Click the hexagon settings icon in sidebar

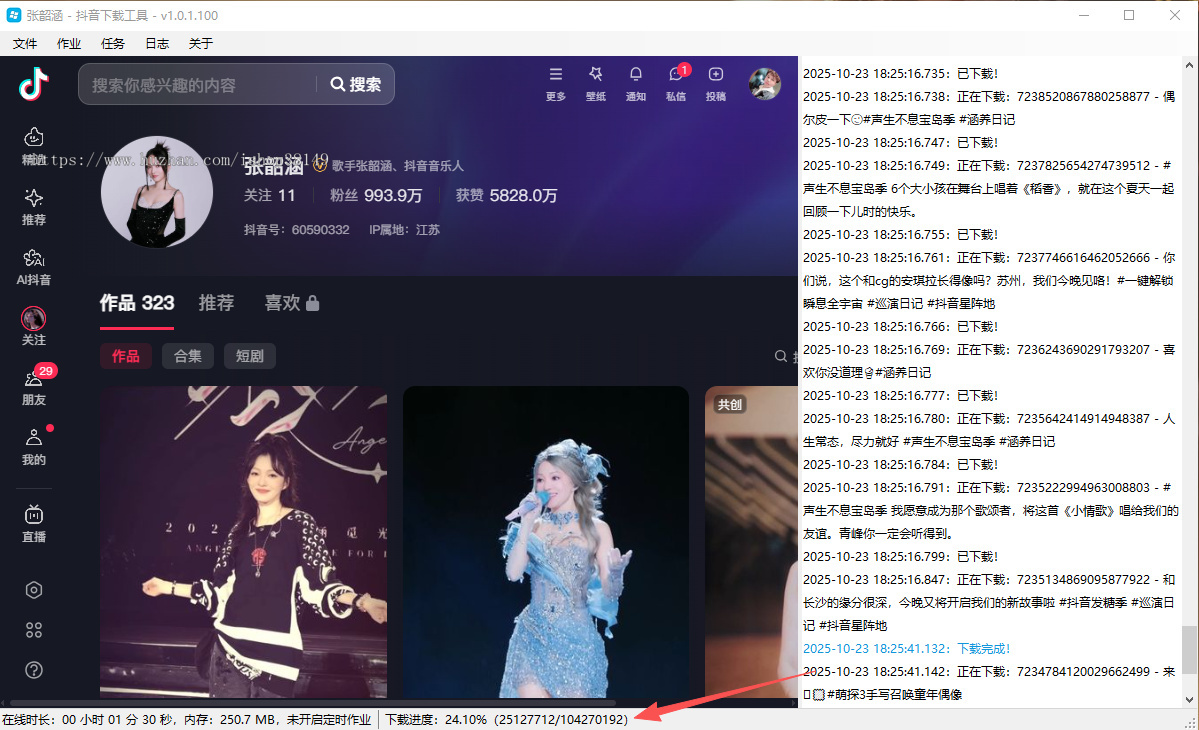tap(34, 590)
